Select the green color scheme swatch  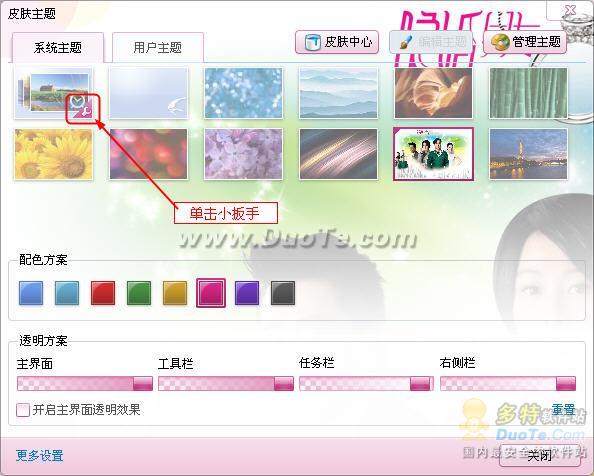(x=139, y=293)
